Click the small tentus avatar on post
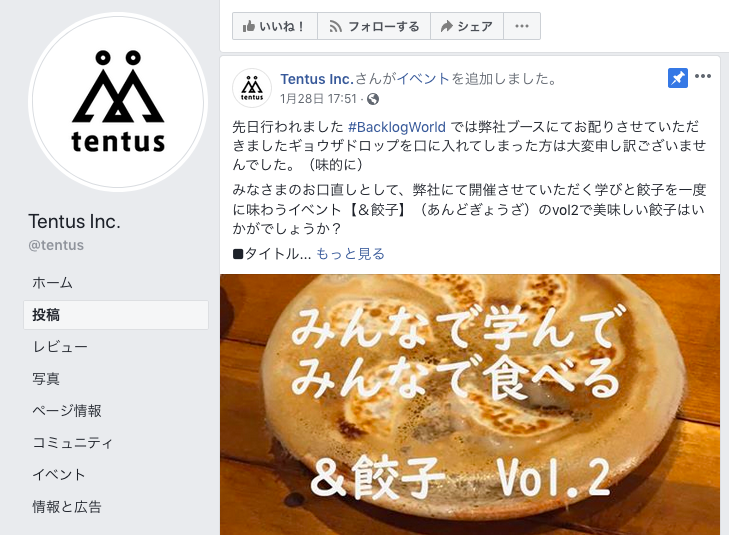 pos(252,87)
